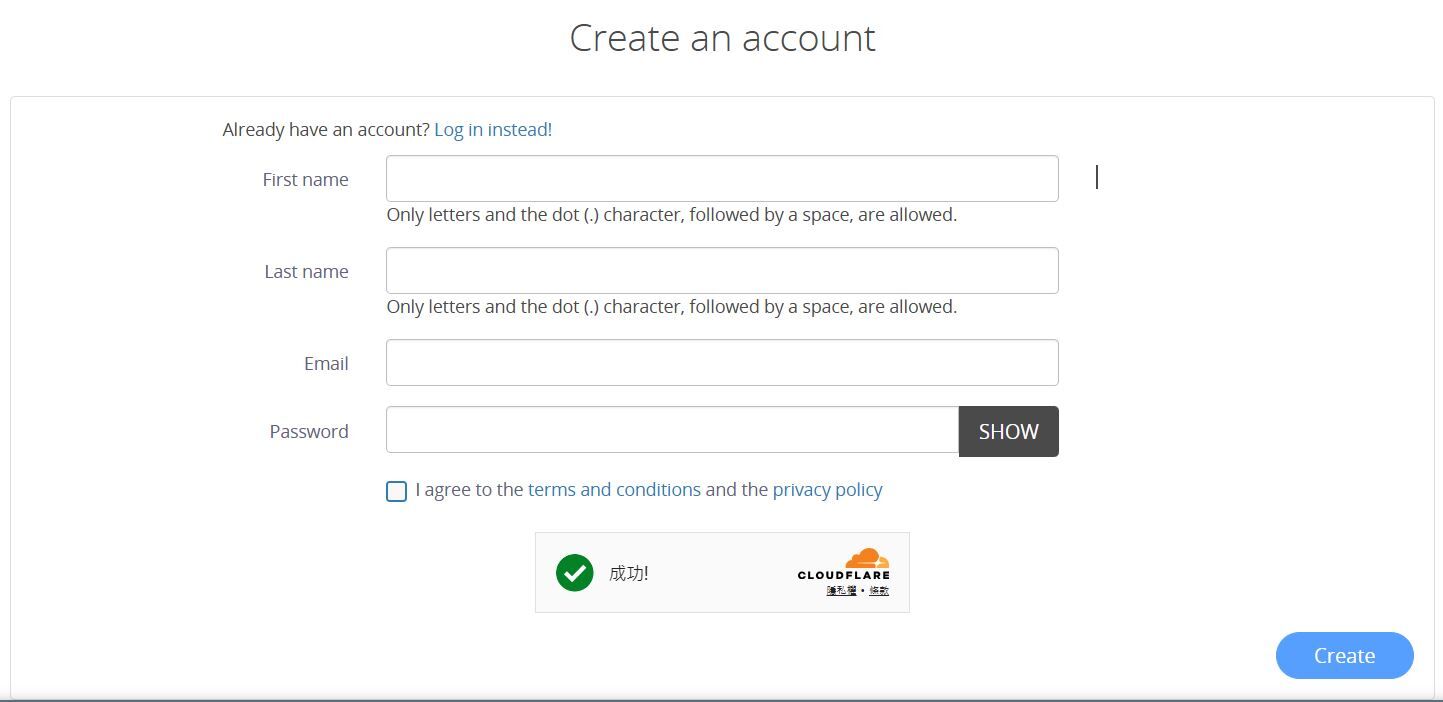Click the SHOW password button

[1008, 431]
